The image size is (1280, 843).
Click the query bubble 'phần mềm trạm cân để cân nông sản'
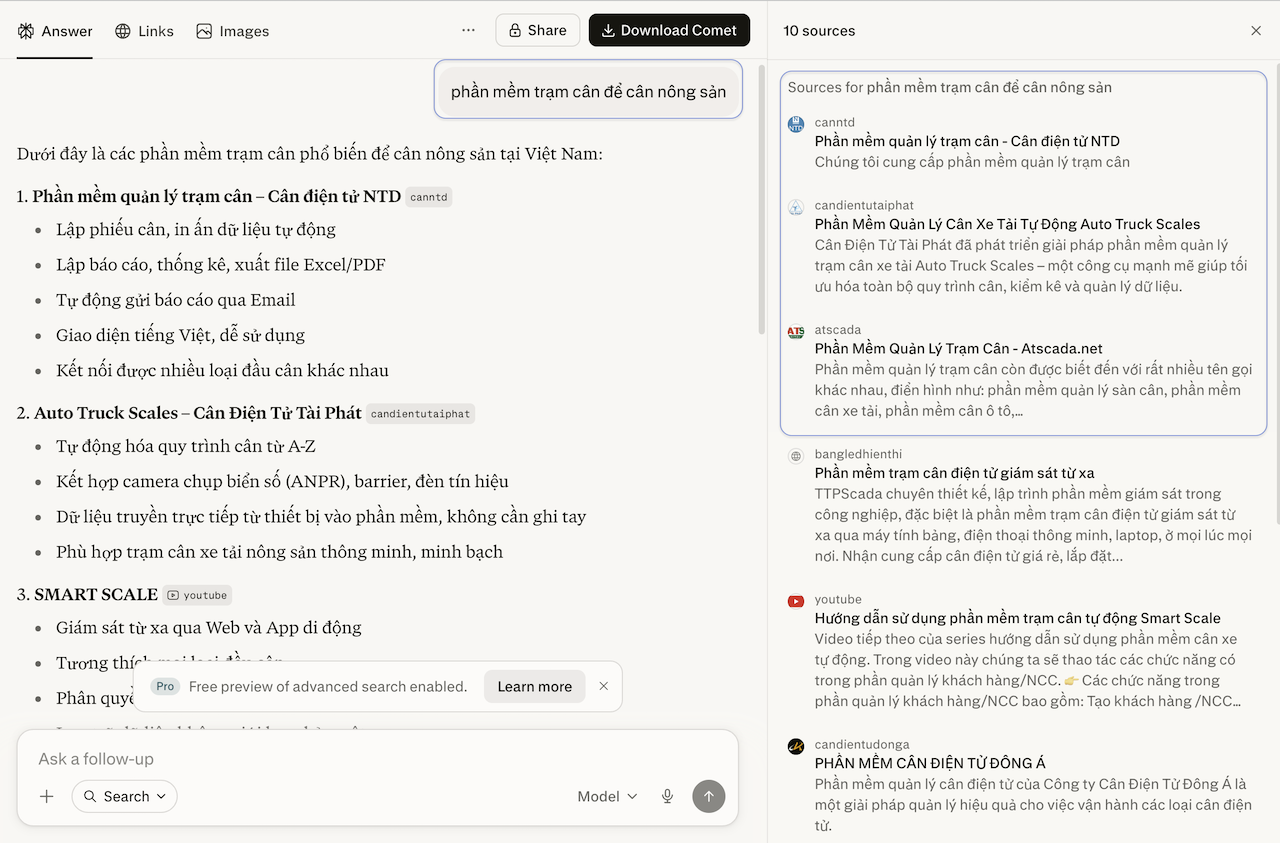click(589, 91)
